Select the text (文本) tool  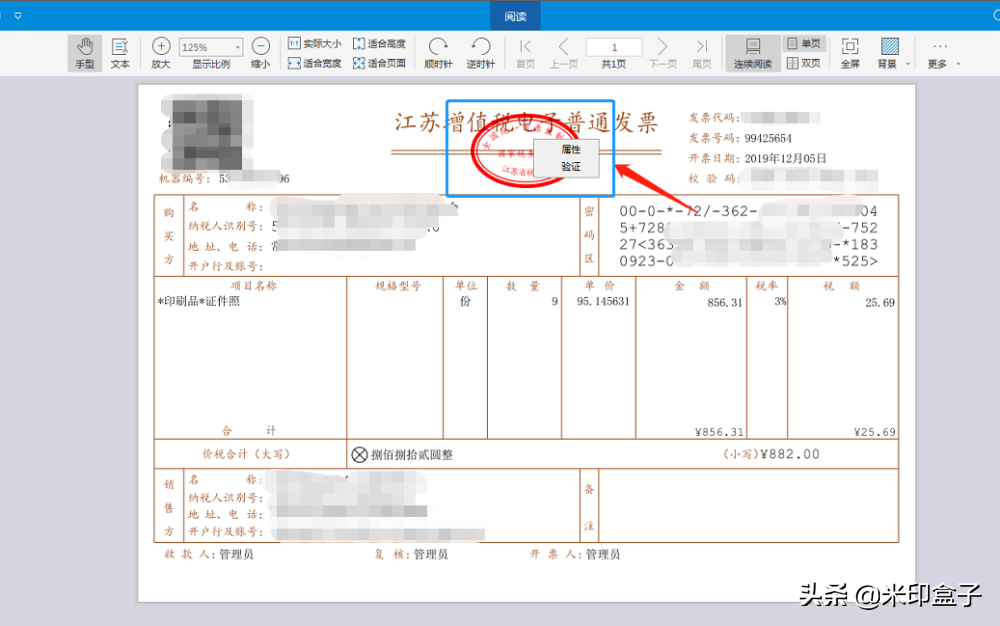(120, 53)
